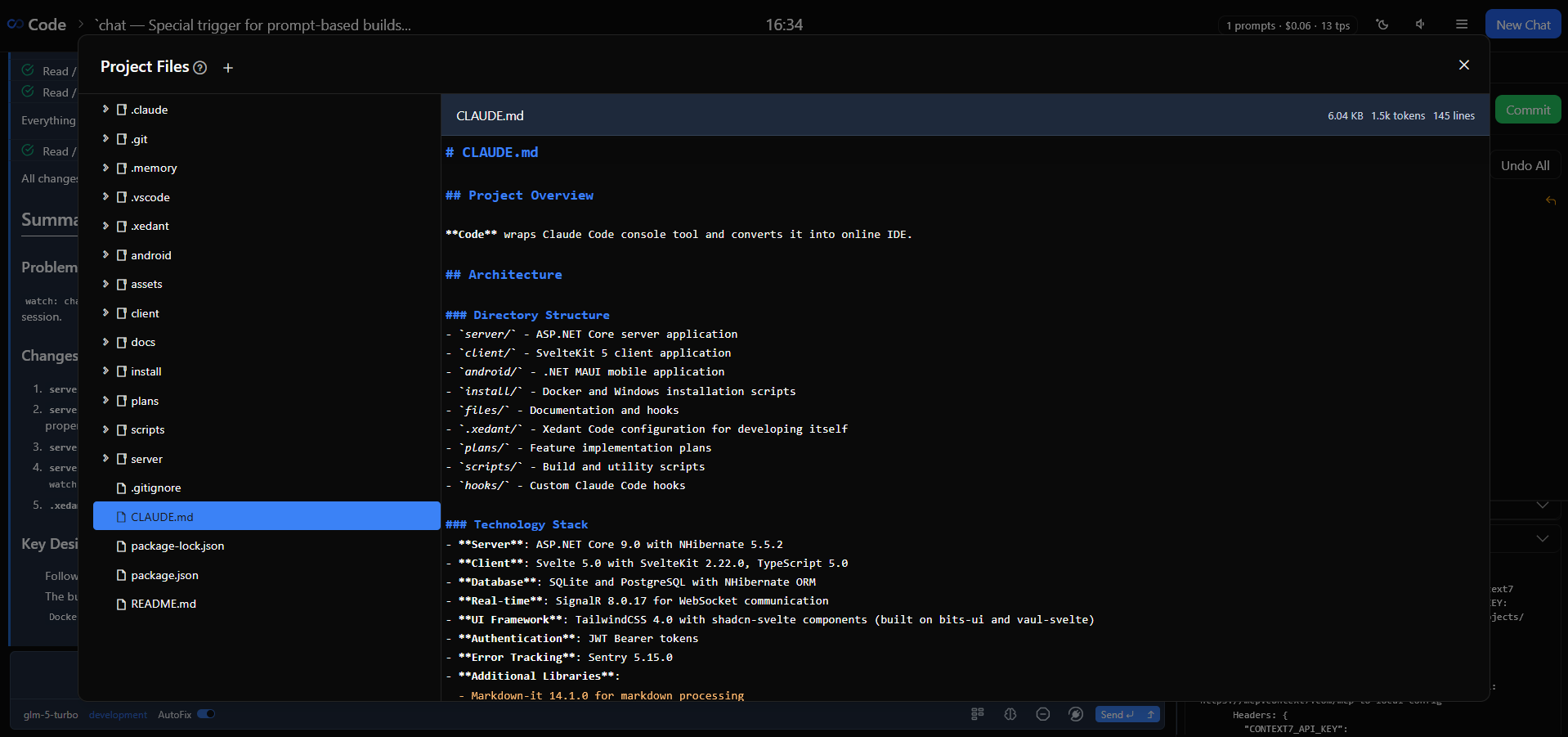This screenshot has width=1568, height=737.
Task: Click the glm-5-turbo model label
Action: (51, 715)
